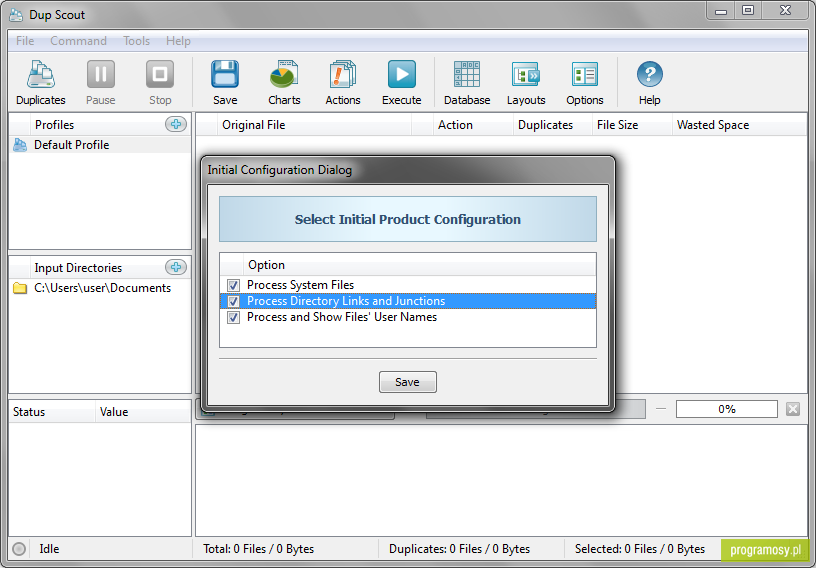Uncheck Process Directory Links and Junctions checkbox
The image size is (816, 568).
point(233,301)
